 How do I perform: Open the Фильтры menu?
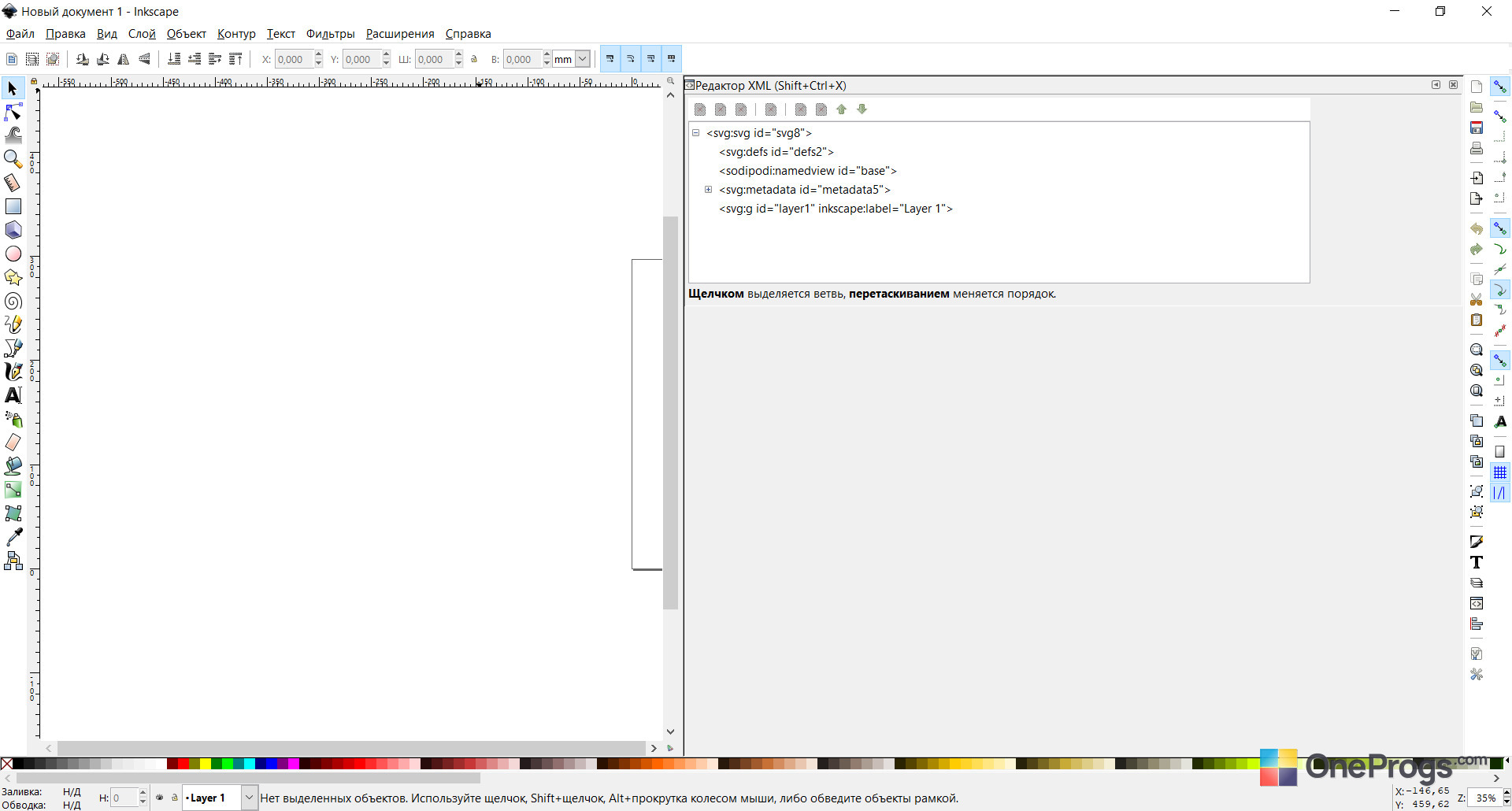tap(331, 34)
